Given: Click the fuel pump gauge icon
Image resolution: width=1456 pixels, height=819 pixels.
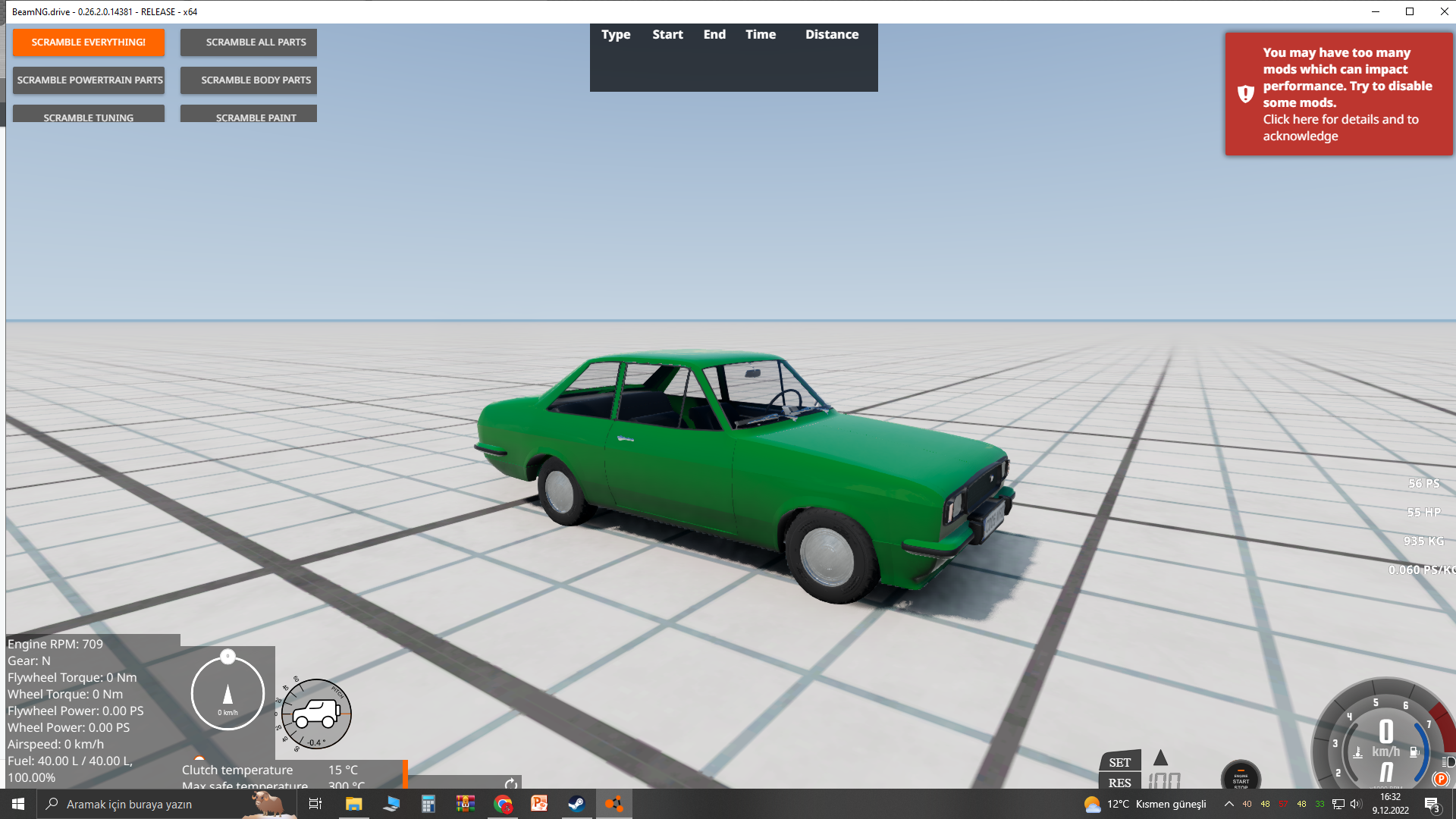Looking at the screenshot, I should [1414, 752].
